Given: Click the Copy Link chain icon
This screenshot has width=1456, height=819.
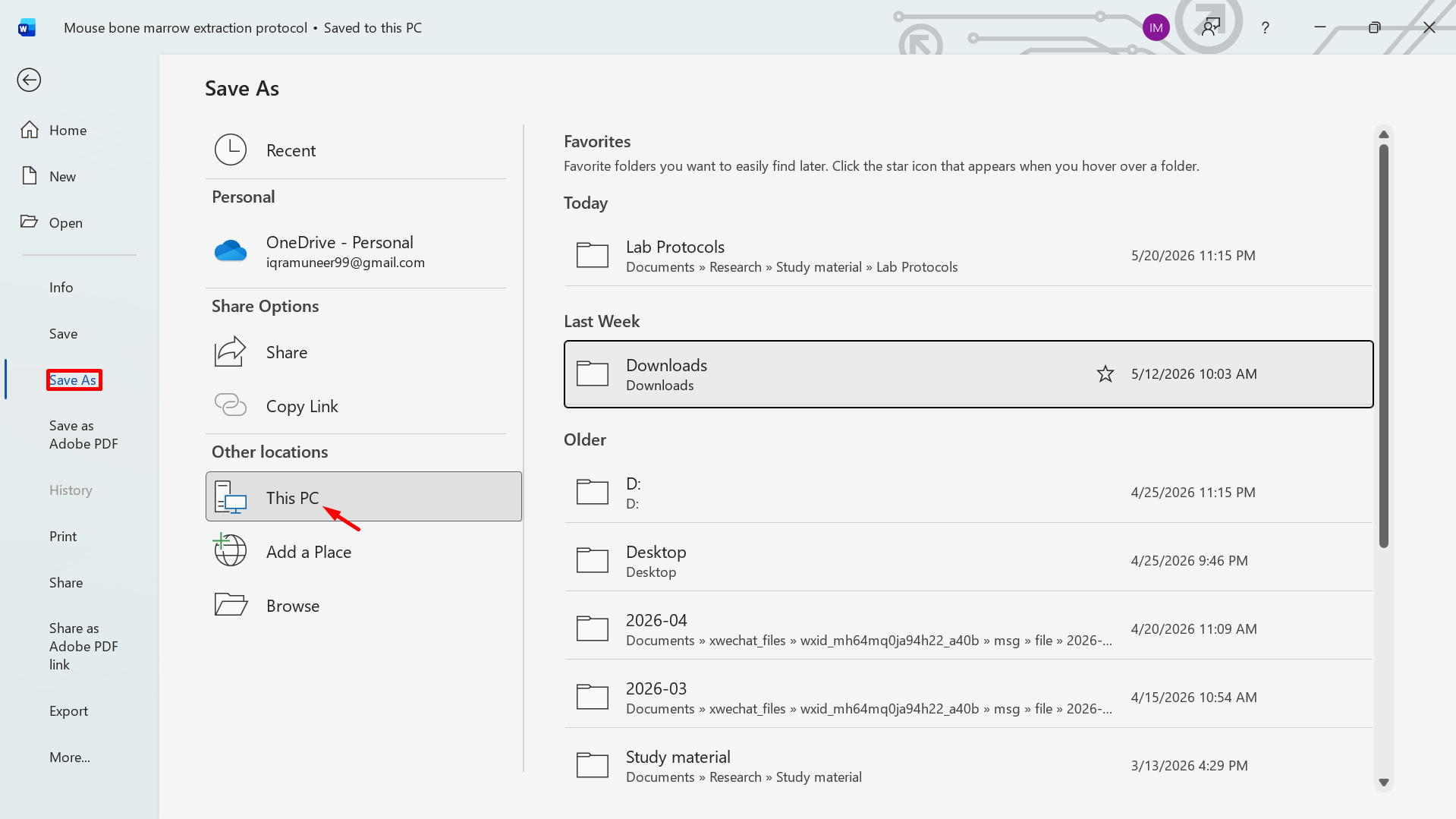Looking at the screenshot, I should click(x=231, y=405).
